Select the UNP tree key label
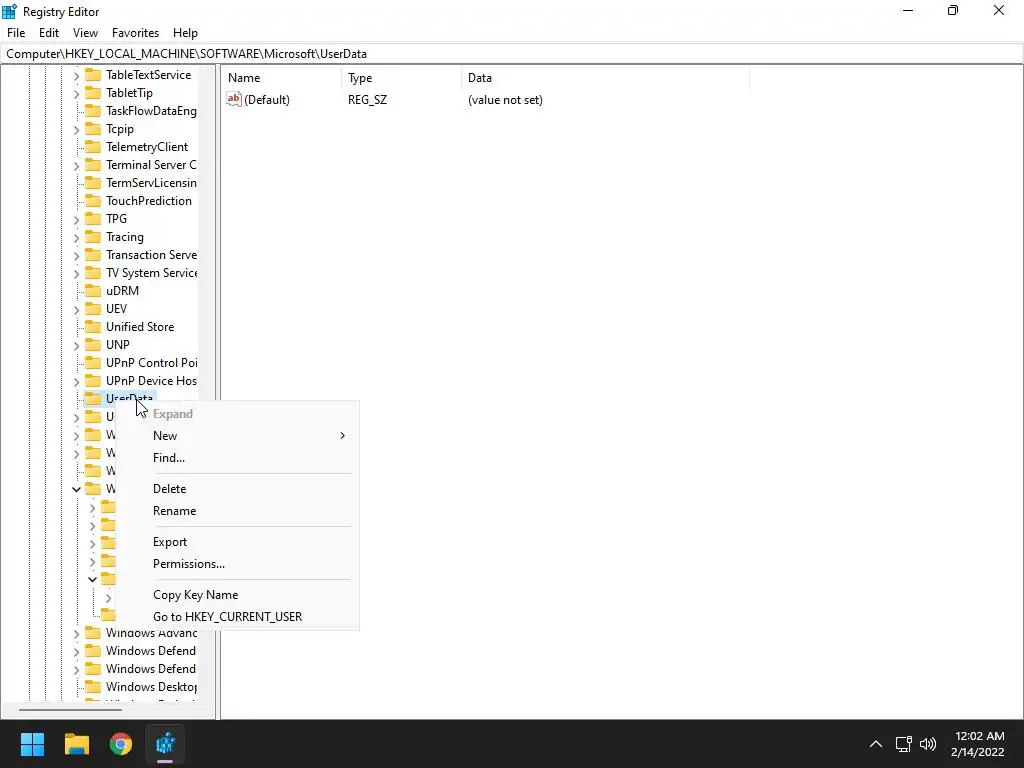Viewport: 1024px width, 768px height. [x=118, y=345]
